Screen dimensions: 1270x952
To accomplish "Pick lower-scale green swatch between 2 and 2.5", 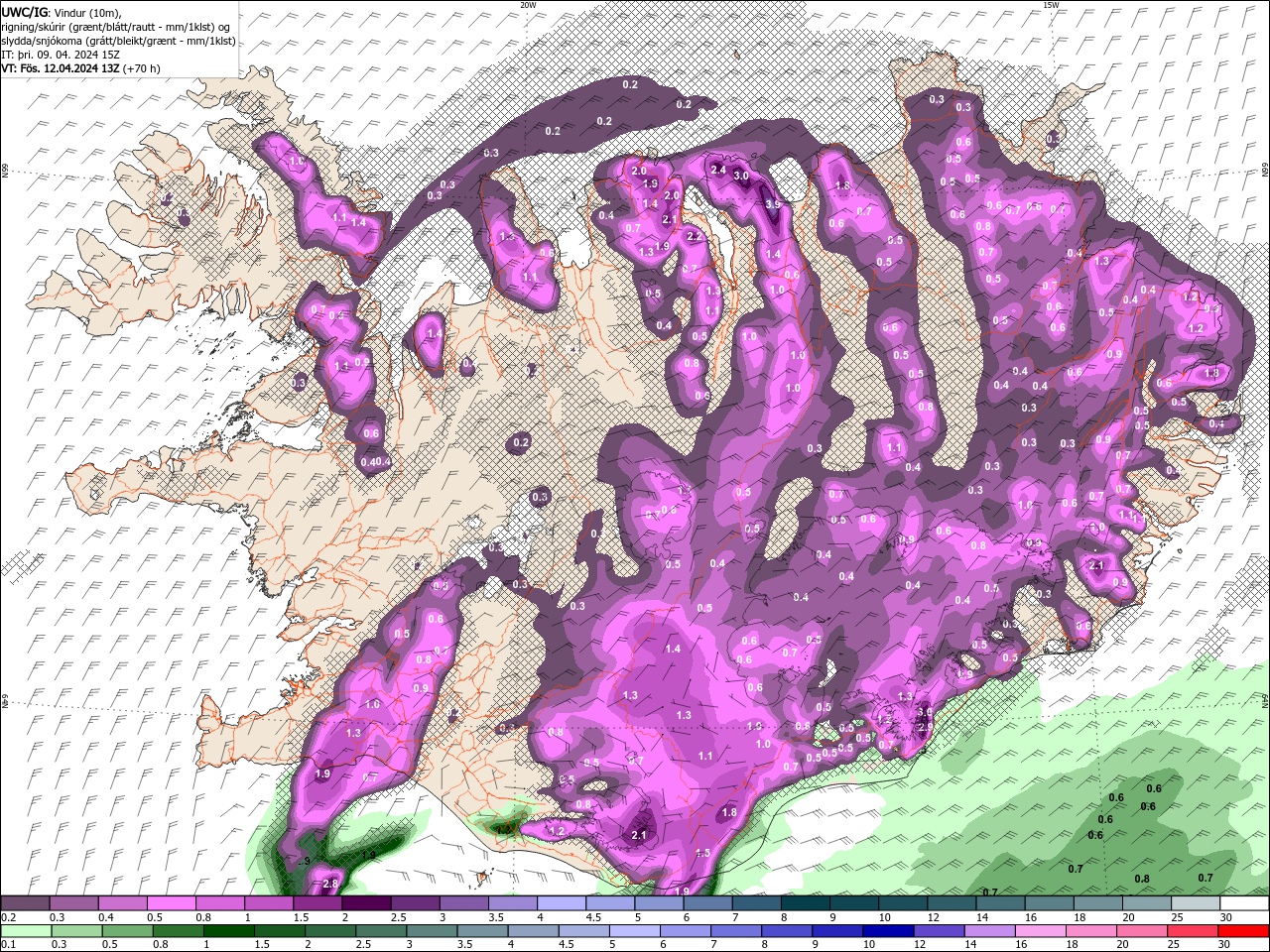I will tap(330, 931).
